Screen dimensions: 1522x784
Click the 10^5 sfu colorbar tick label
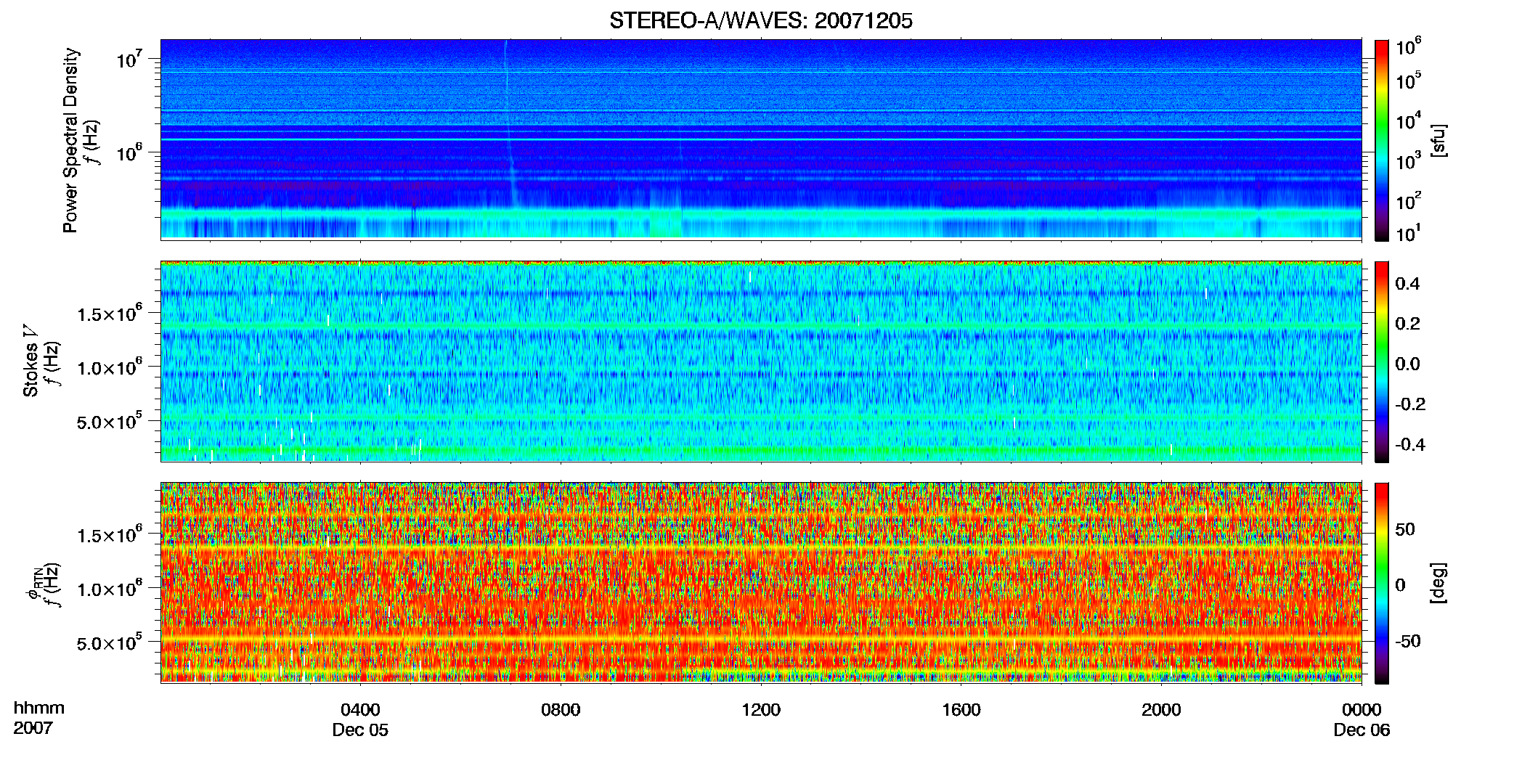(1408, 80)
